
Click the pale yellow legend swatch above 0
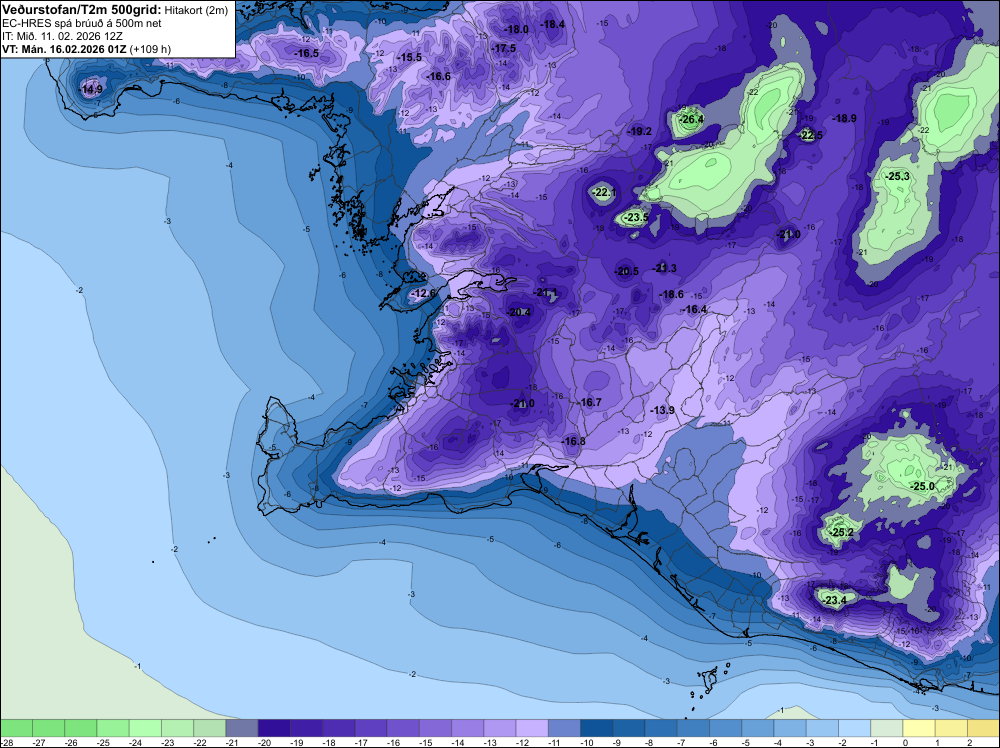coord(920,728)
